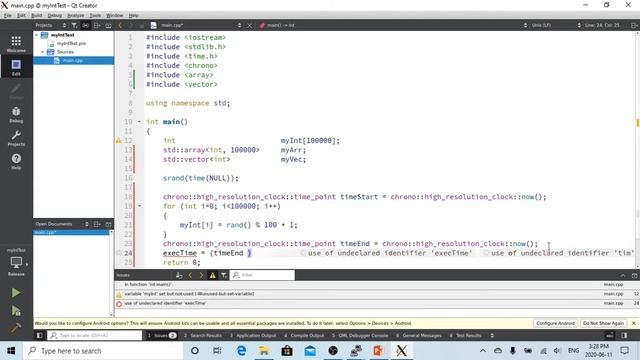This screenshot has height=360, width=640.
Task: Start debugging with the bug-arrow button
Action: coord(16,311)
